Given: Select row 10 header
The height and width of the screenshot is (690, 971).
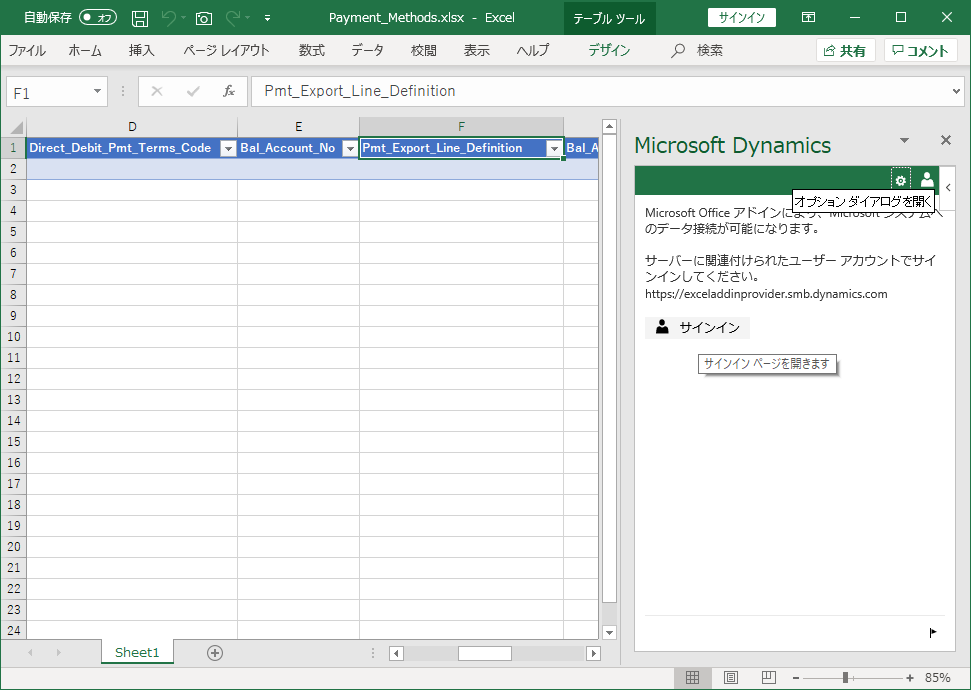Looking at the screenshot, I should pyautogui.click(x=14, y=337).
